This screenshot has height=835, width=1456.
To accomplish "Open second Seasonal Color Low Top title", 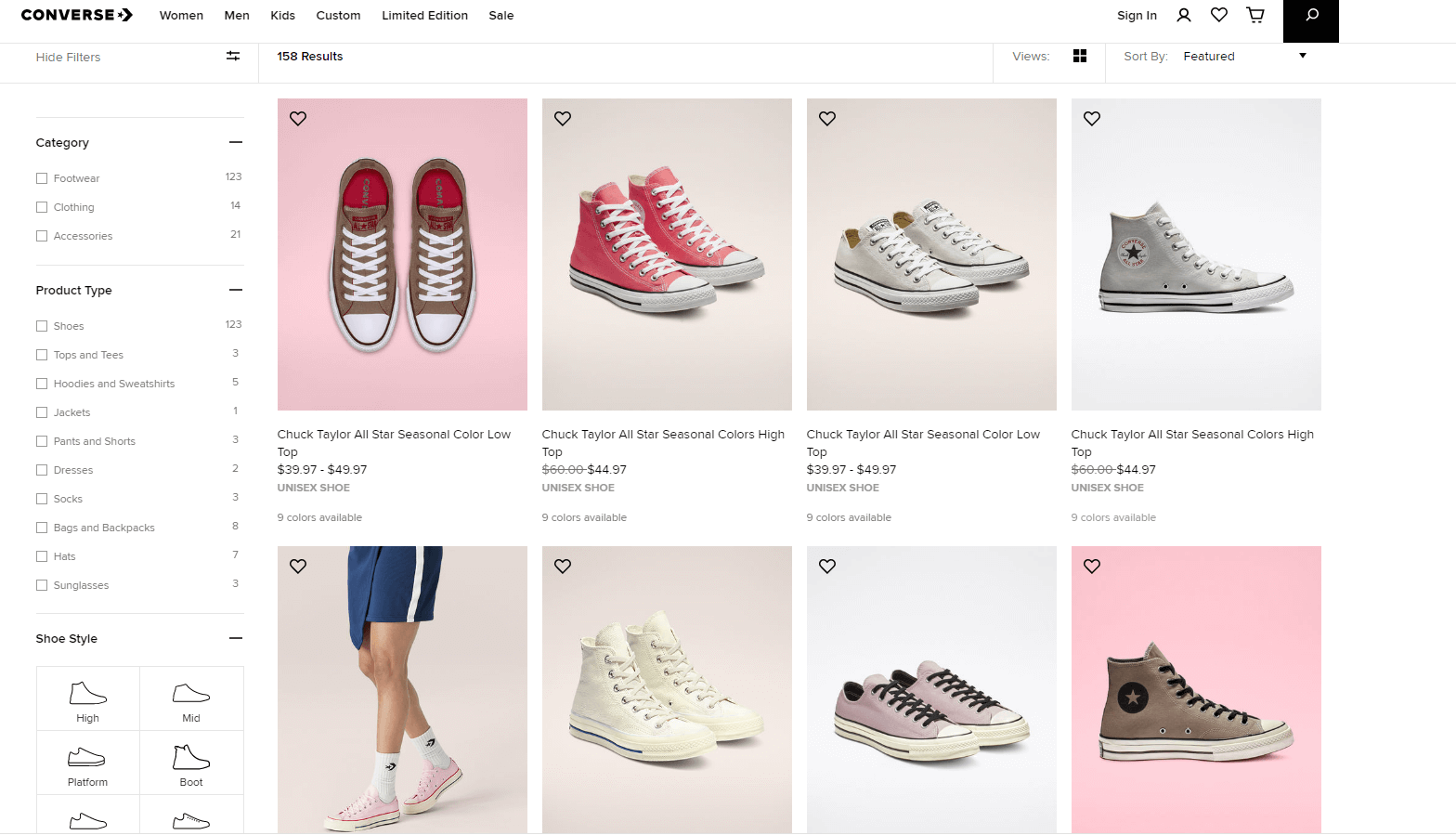I will 923,443.
